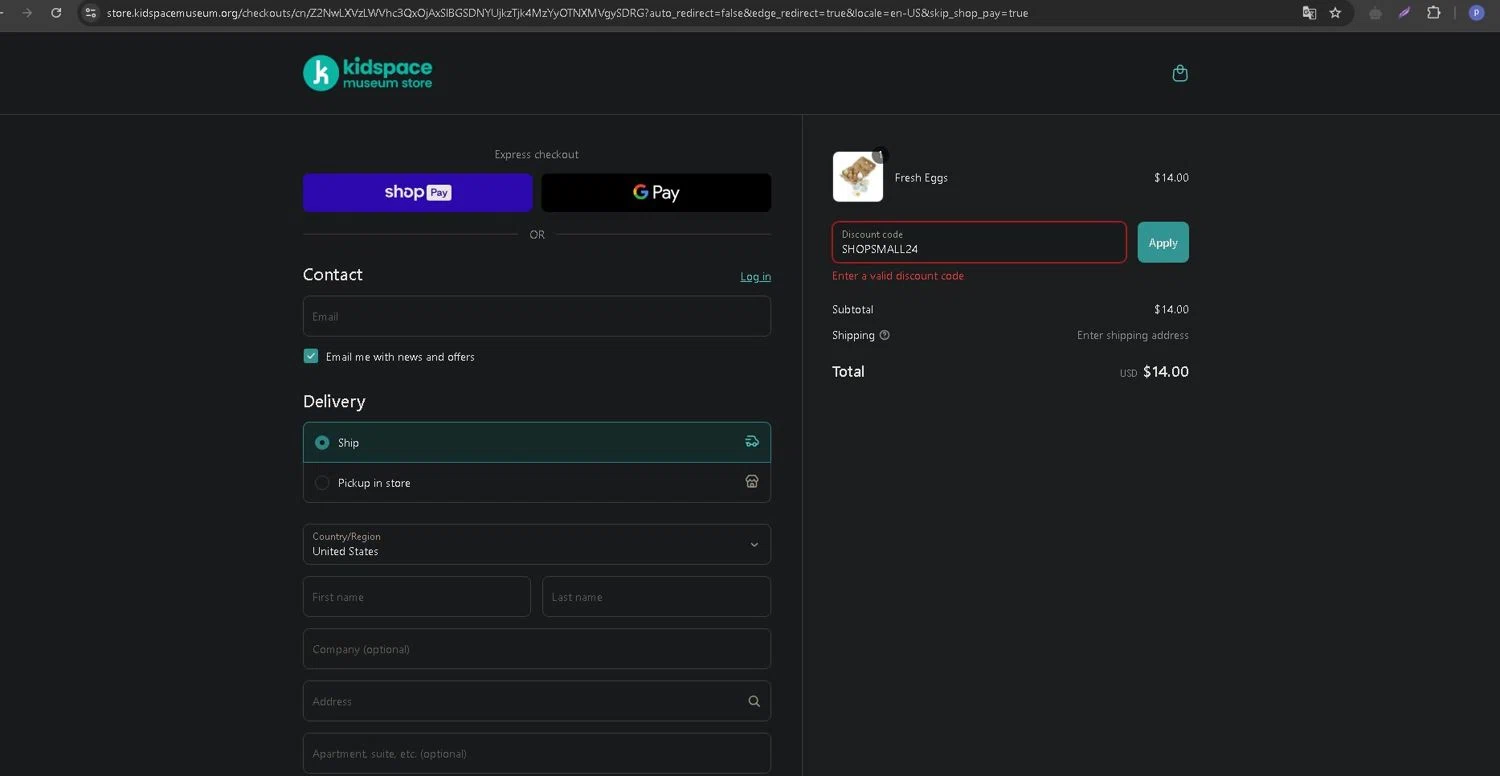
Task: Click the "Fresh Eggs" product name
Action: coord(921,178)
